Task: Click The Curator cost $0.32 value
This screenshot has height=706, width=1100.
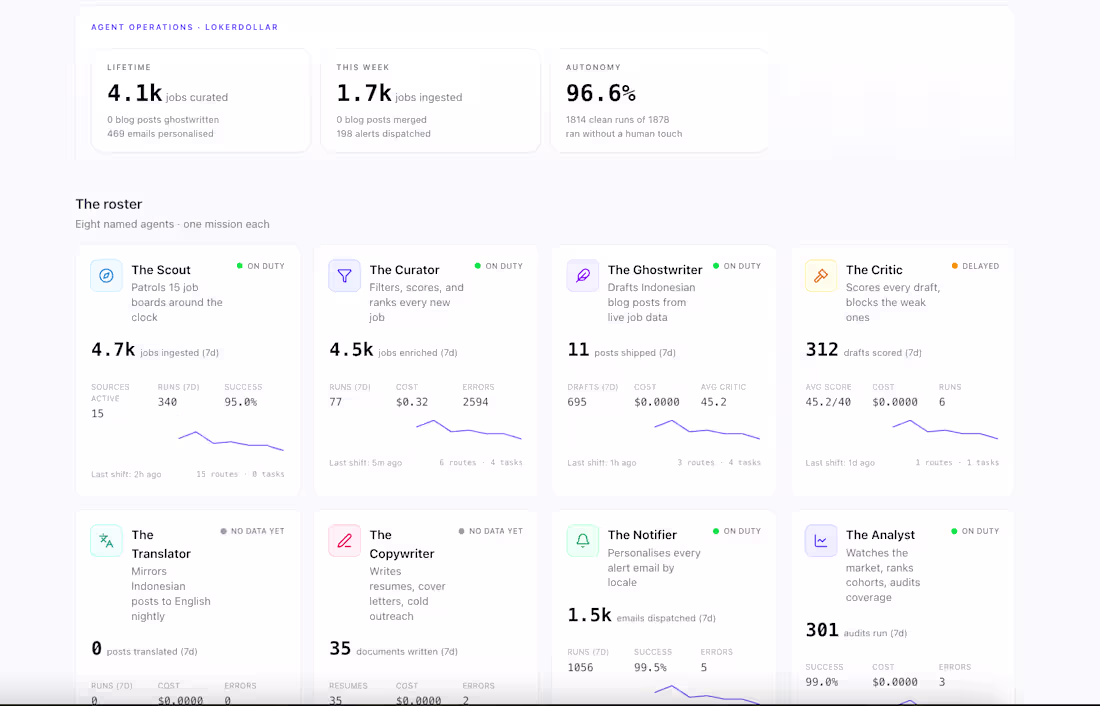Action: [x=412, y=402]
